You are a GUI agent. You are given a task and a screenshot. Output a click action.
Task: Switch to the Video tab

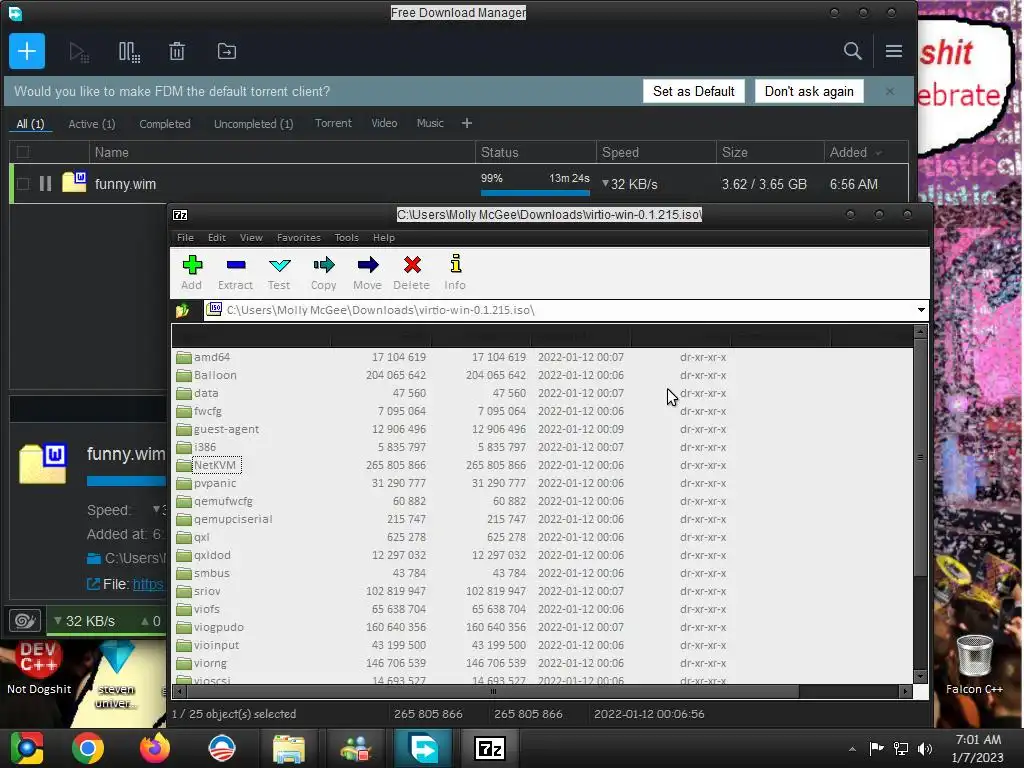[x=384, y=123]
